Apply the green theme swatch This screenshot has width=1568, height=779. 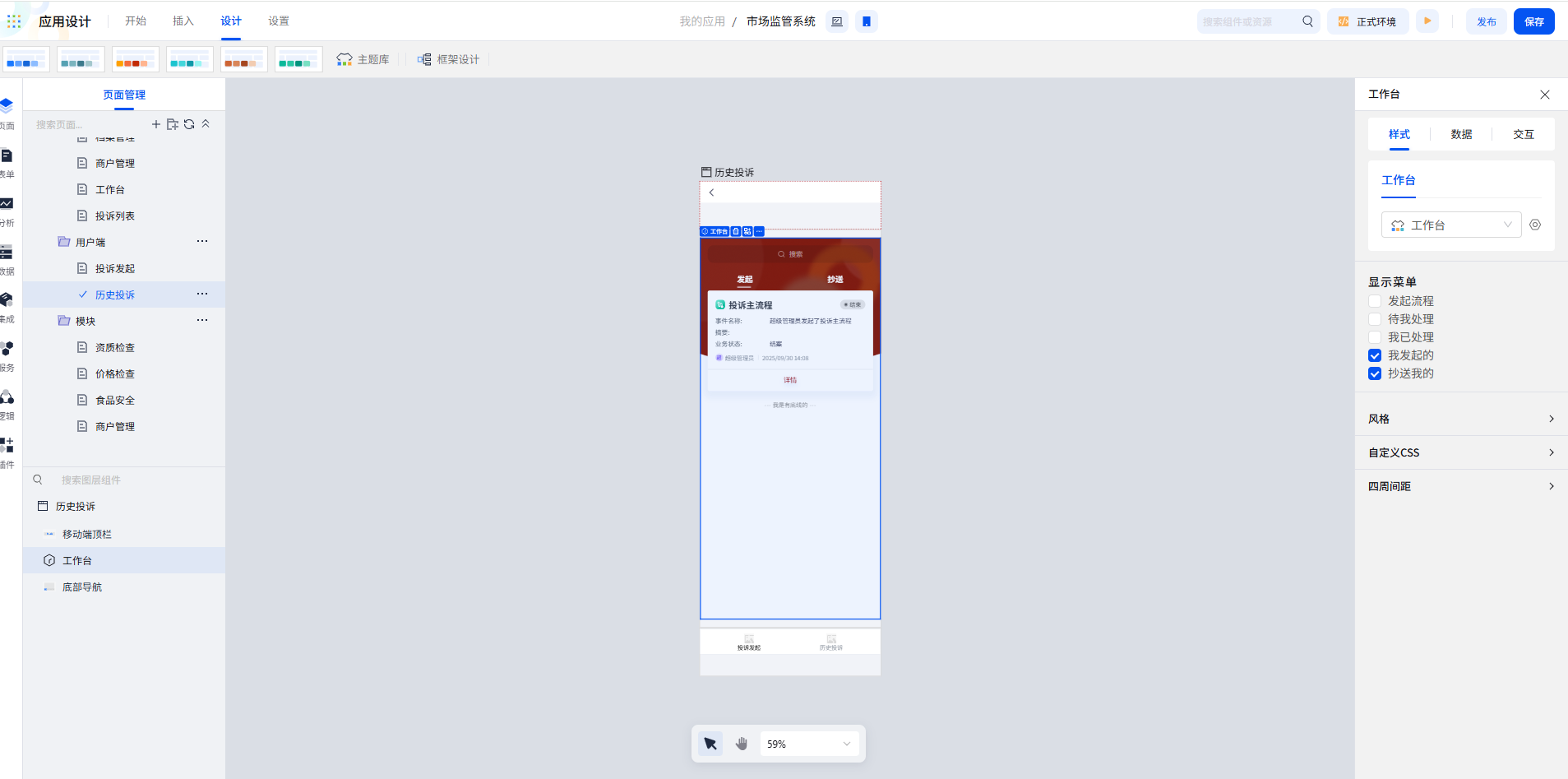tap(298, 59)
